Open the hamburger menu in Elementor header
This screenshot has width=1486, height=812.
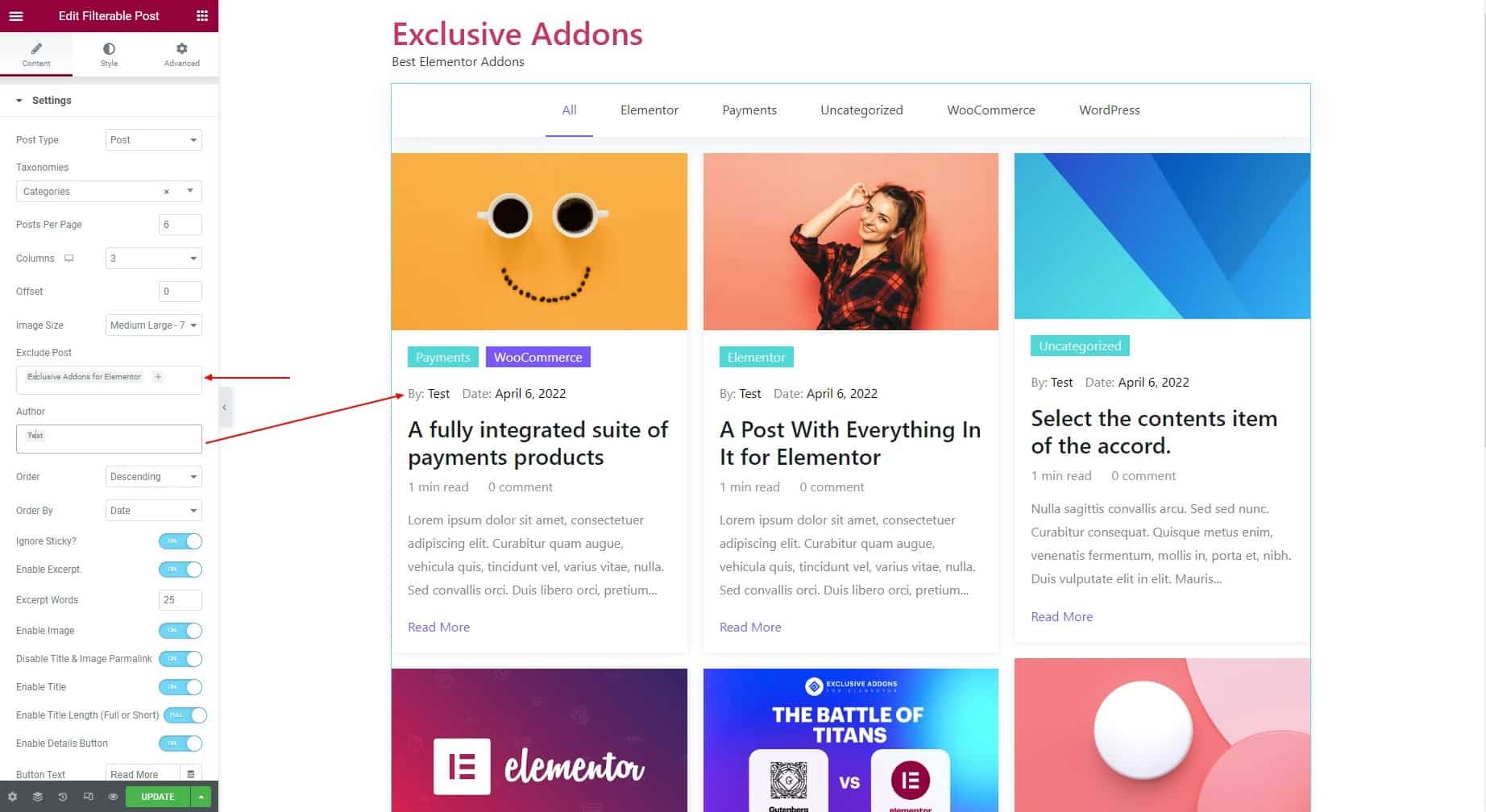point(16,15)
